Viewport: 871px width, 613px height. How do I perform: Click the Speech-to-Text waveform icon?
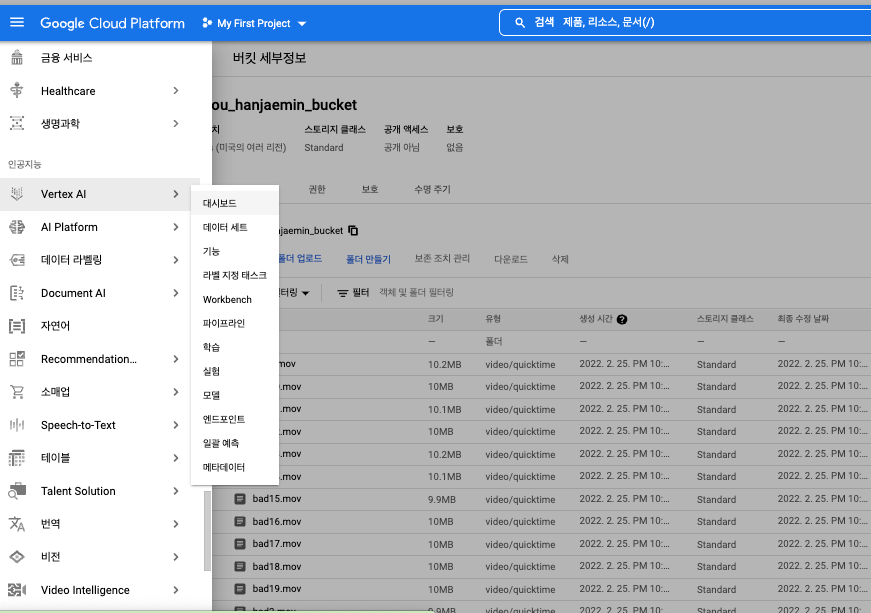click(x=17, y=425)
